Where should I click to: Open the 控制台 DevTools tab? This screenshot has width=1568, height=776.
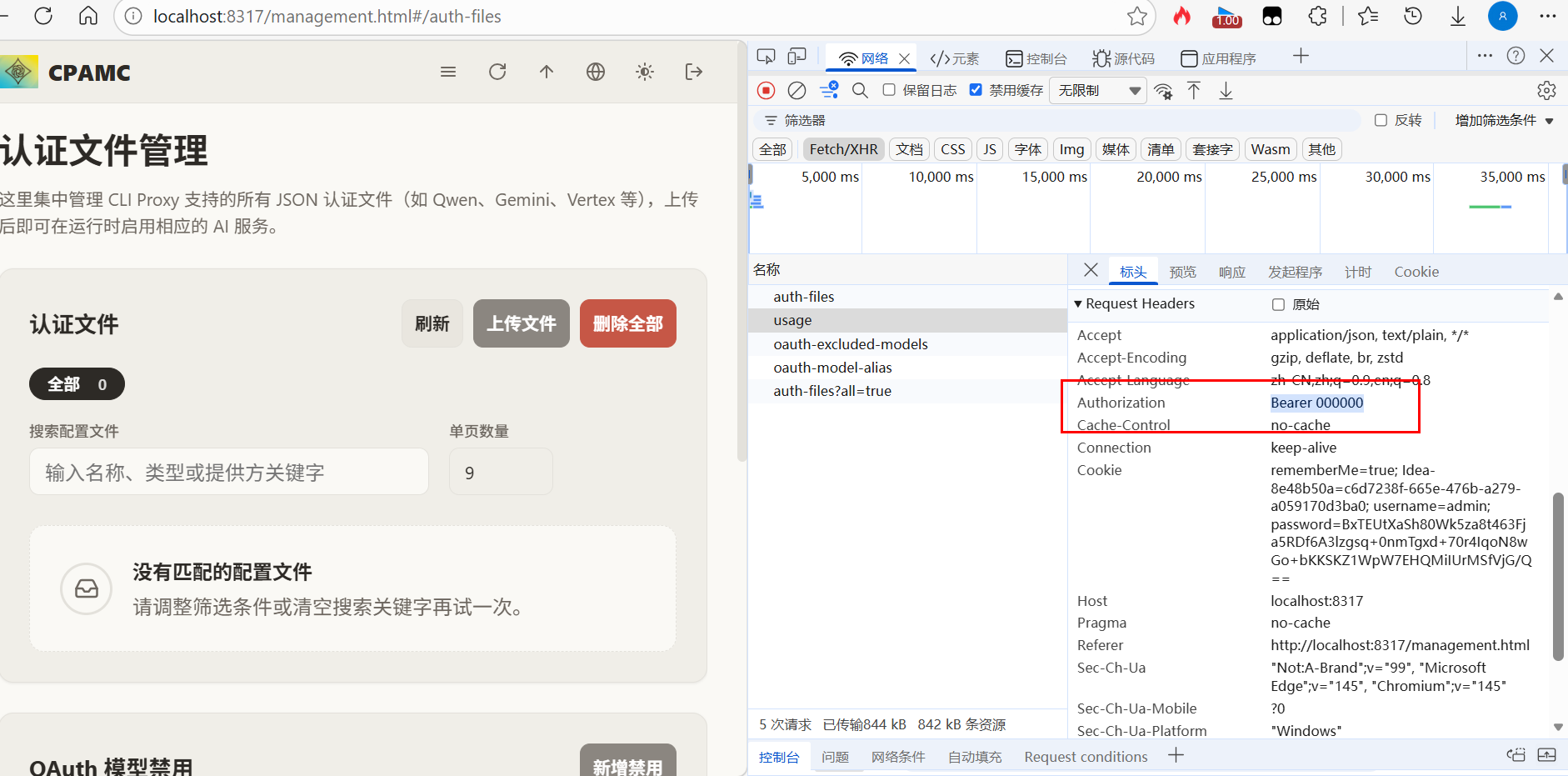pos(1036,58)
